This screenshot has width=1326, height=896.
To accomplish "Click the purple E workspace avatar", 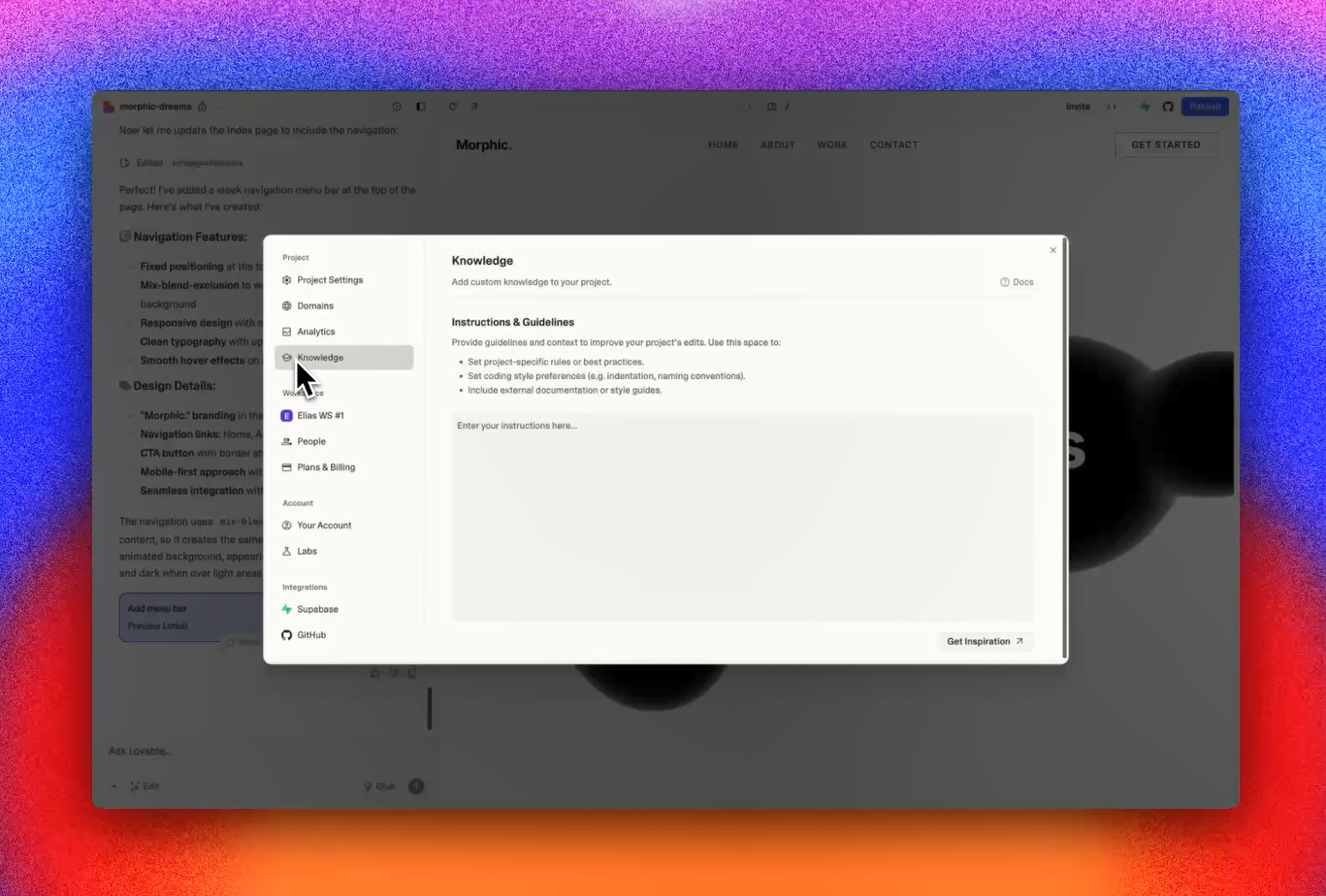I will click(287, 415).
